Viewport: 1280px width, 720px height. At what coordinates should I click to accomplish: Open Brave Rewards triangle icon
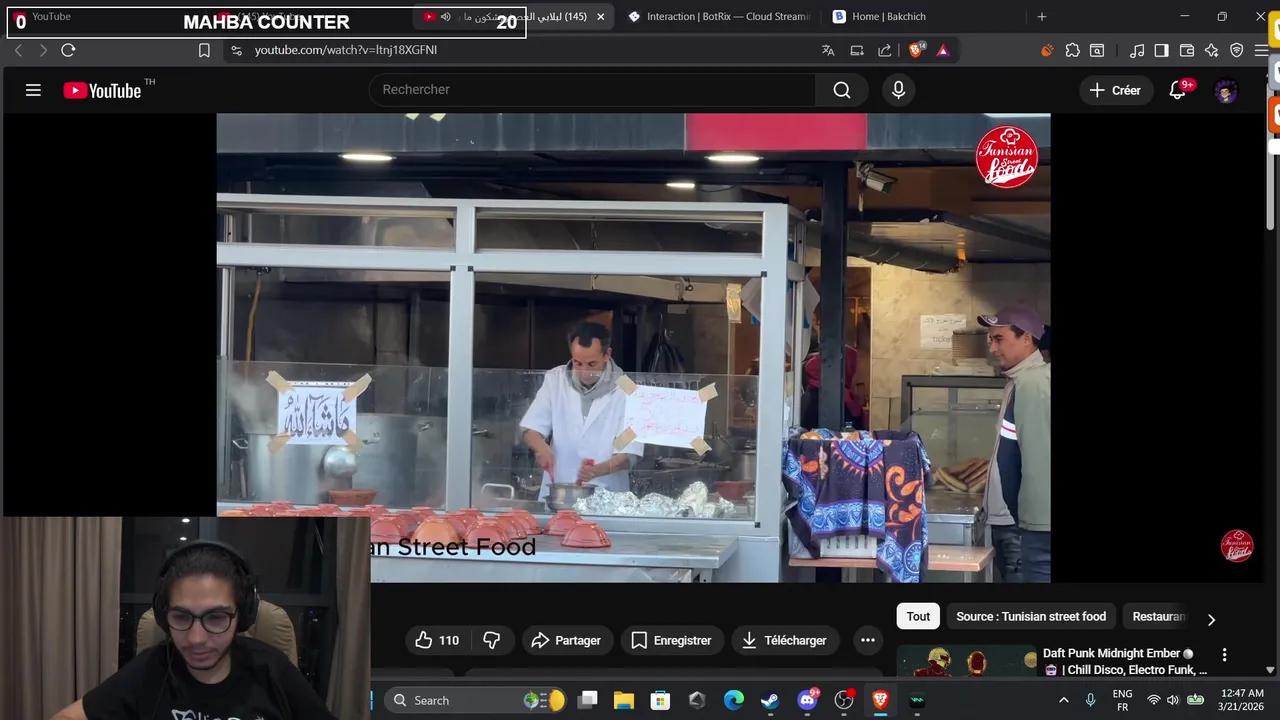click(x=942, y=50)
